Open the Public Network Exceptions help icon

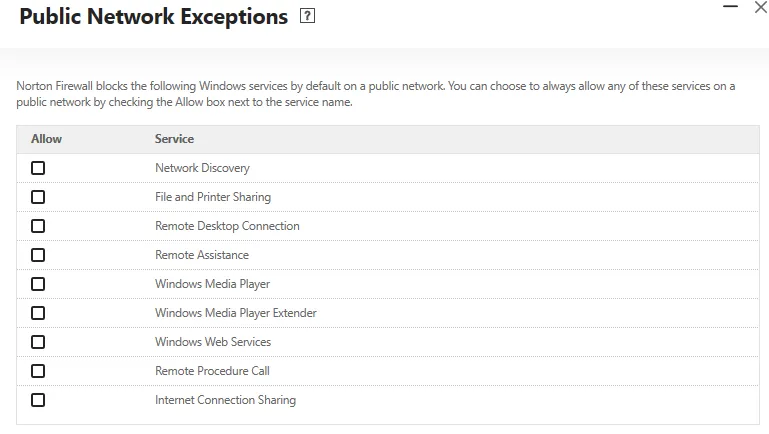point(308,18)
